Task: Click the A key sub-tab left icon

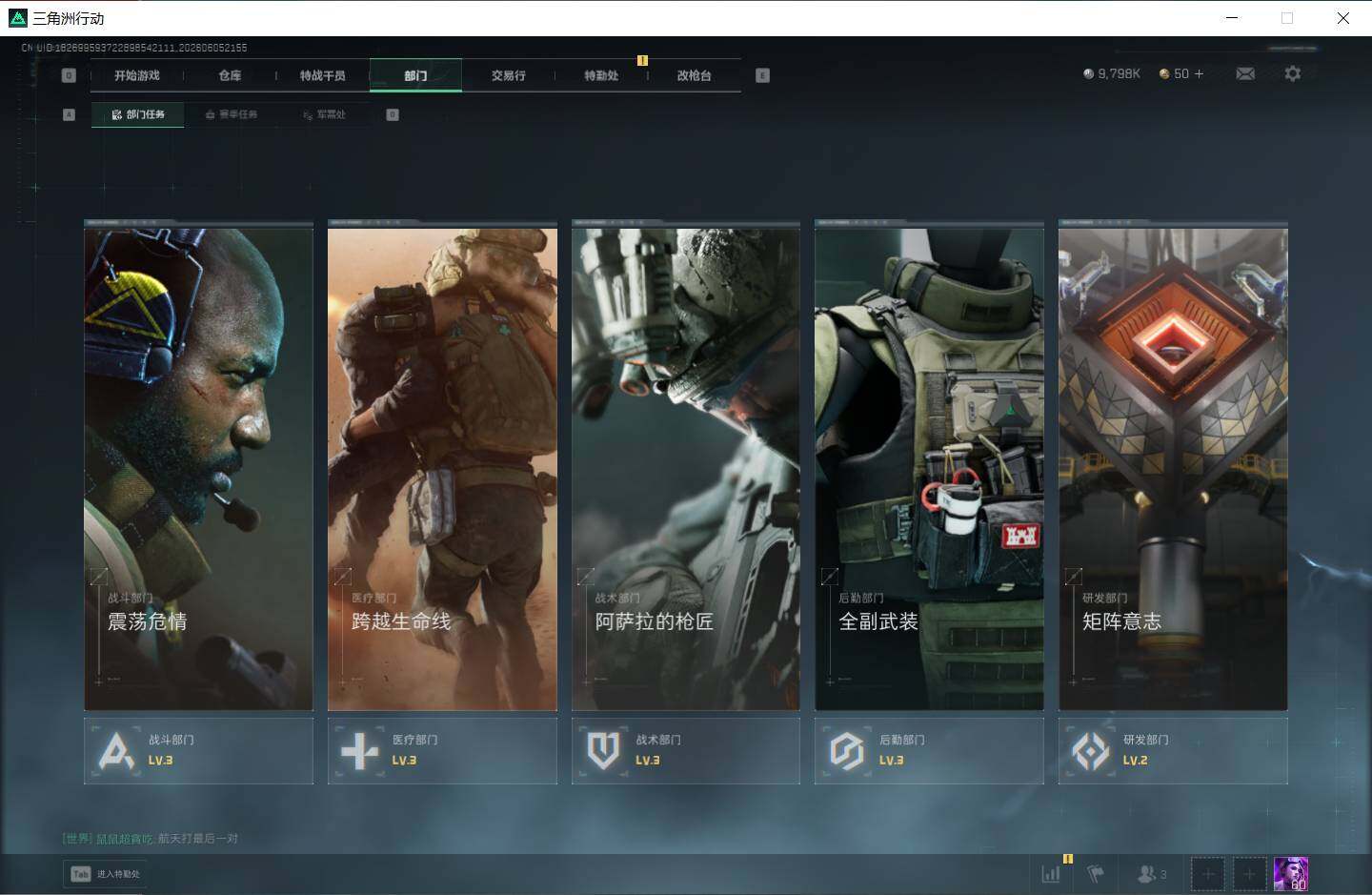Action: pos(69,114)
